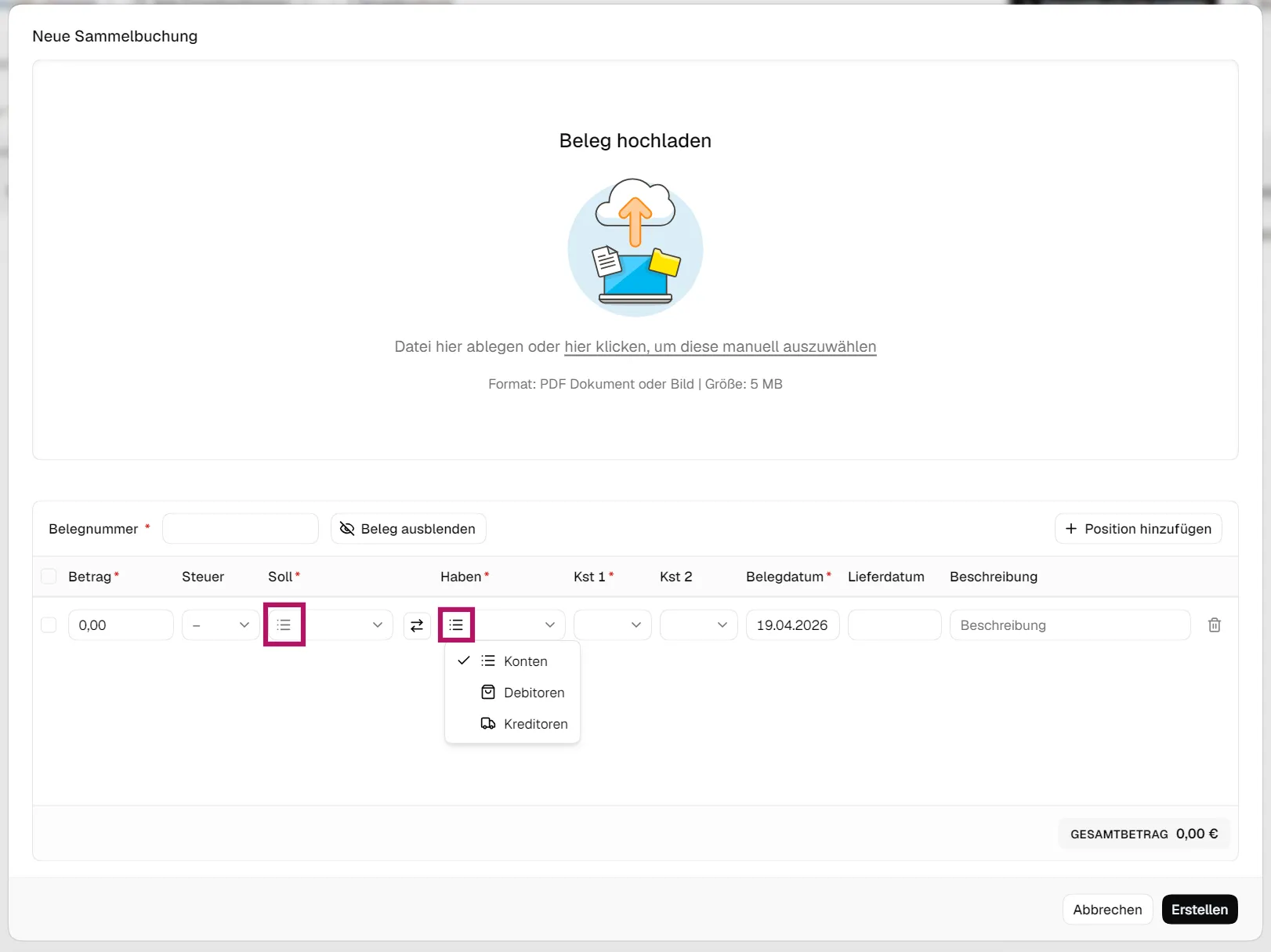Click the Soll account type list icon
This screenshot has height=952, width=1271.
pos(284,624)
